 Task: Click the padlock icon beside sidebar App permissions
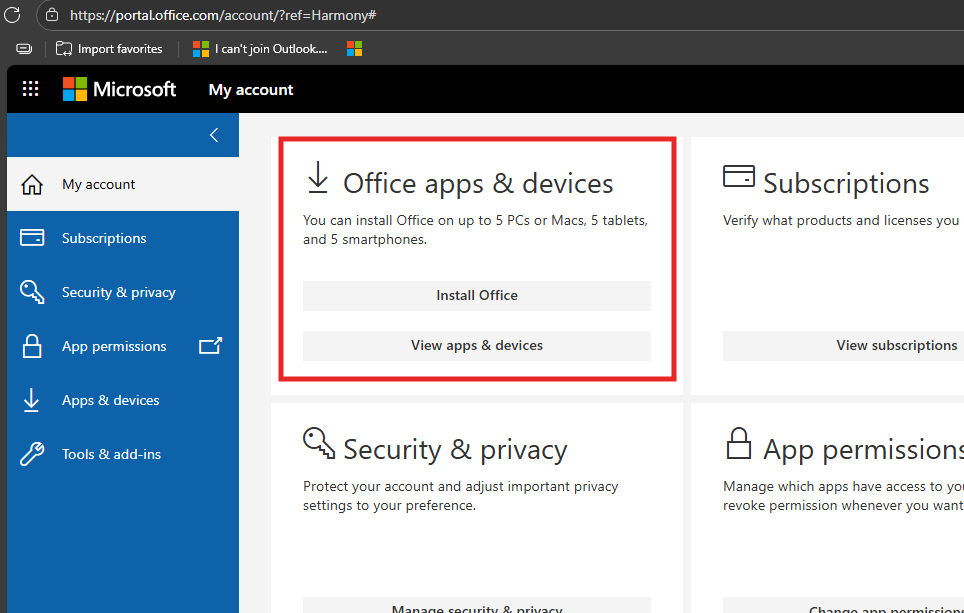32,346
